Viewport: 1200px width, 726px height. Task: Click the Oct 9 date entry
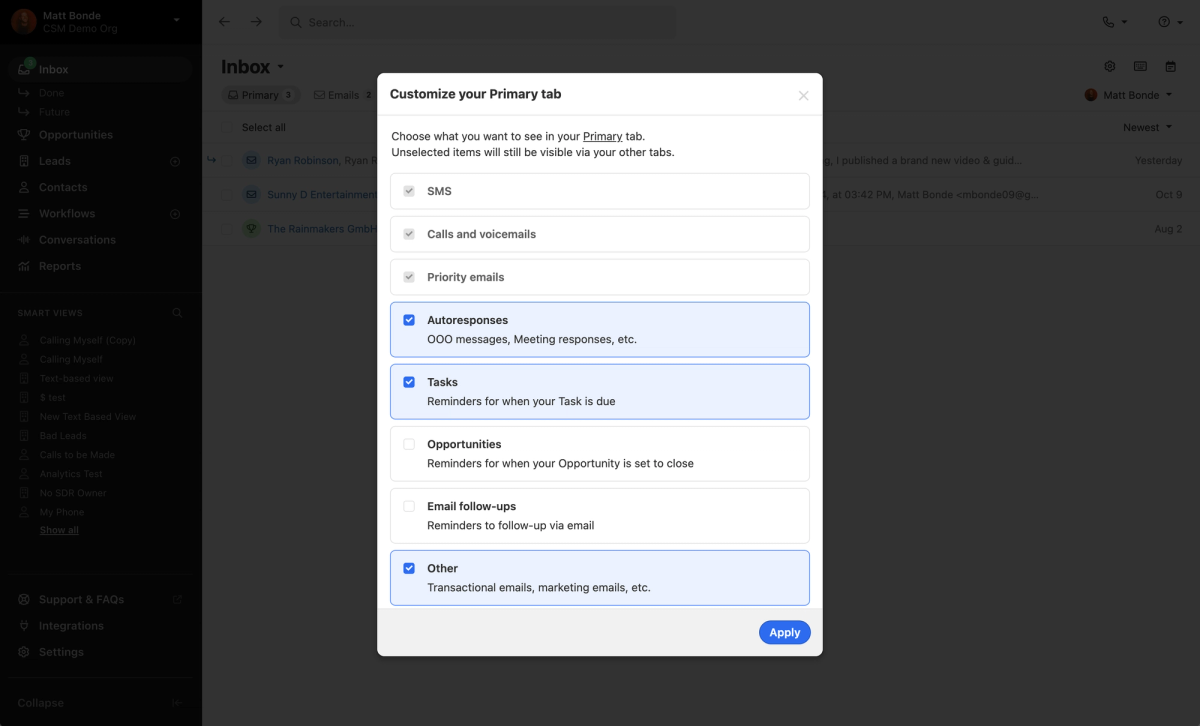(1169, 195)
